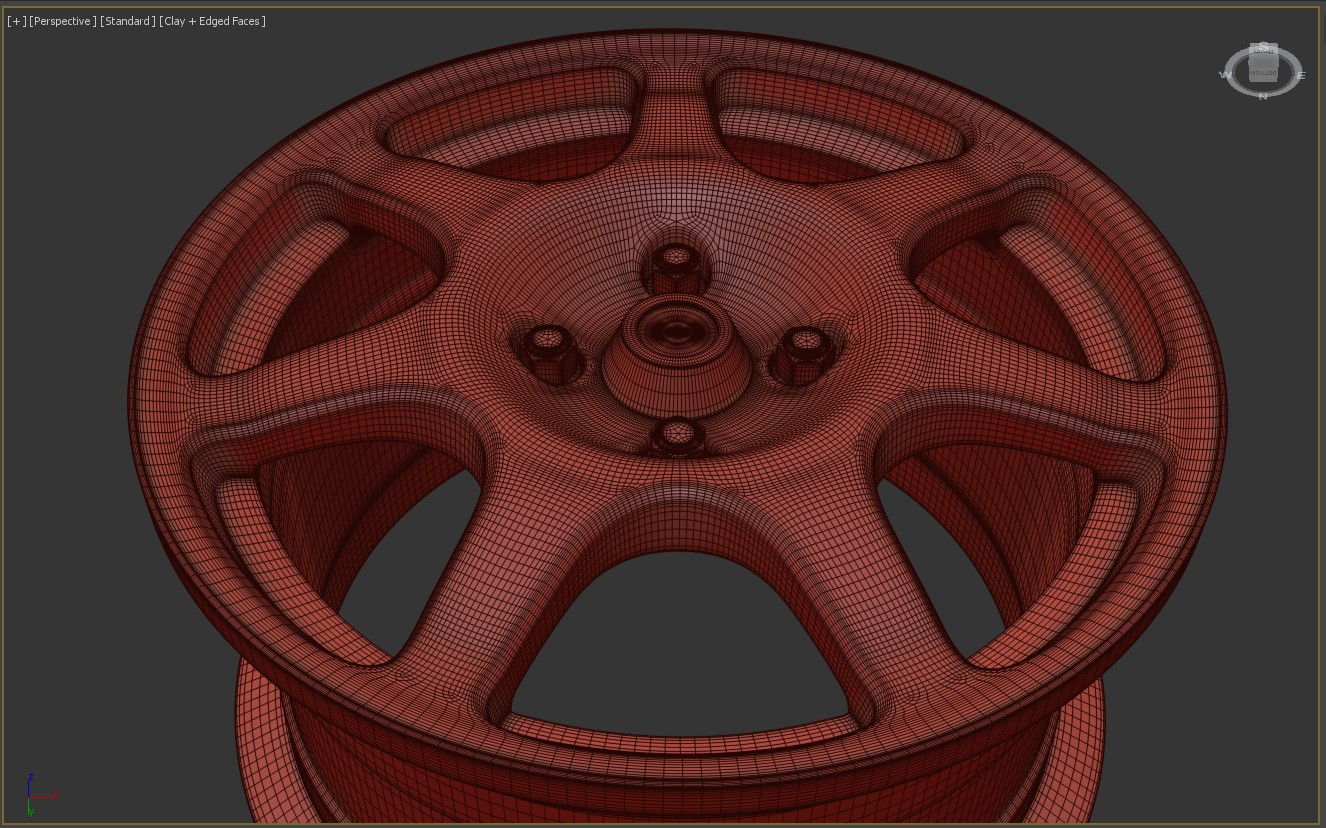
Task: Select the bottom lug nut
Action: click(x=677, y=437)
